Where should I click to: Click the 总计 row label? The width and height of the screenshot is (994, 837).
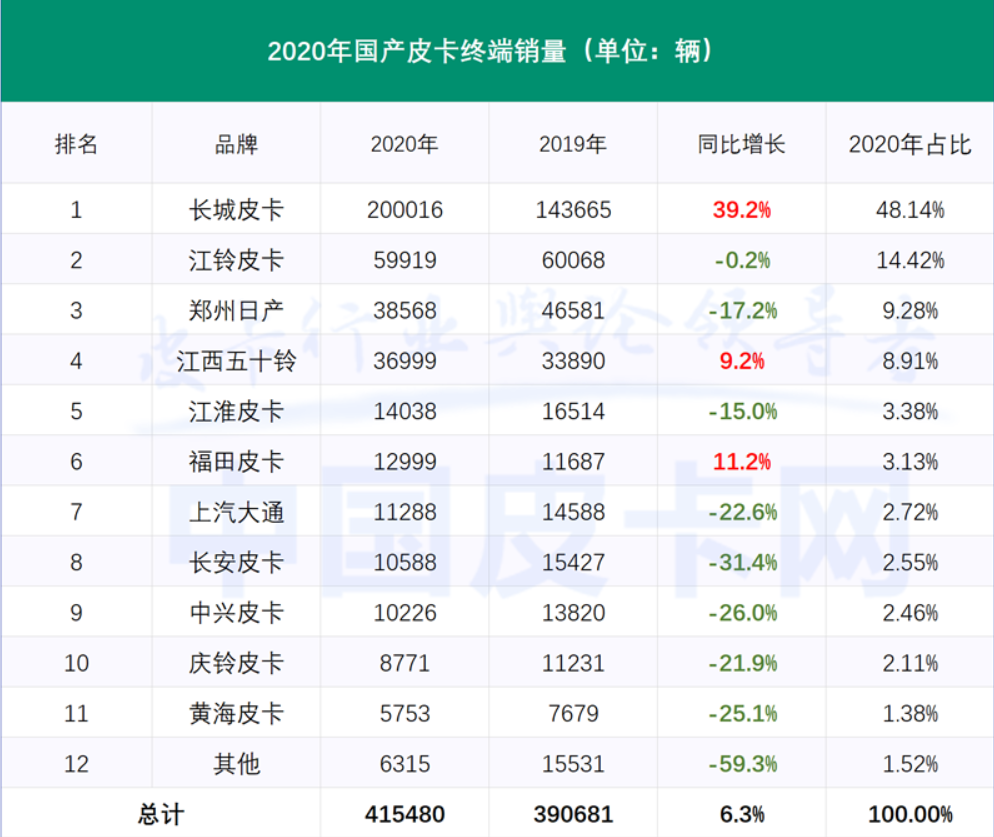coord(161,814)
